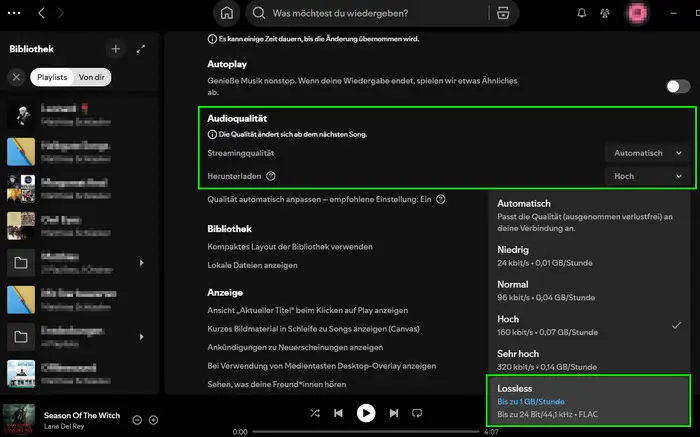Choose Sehr hoch 320 kbit/s option
Image resolution: width=700 pixels, height=437 pixels.
point(589,360)
